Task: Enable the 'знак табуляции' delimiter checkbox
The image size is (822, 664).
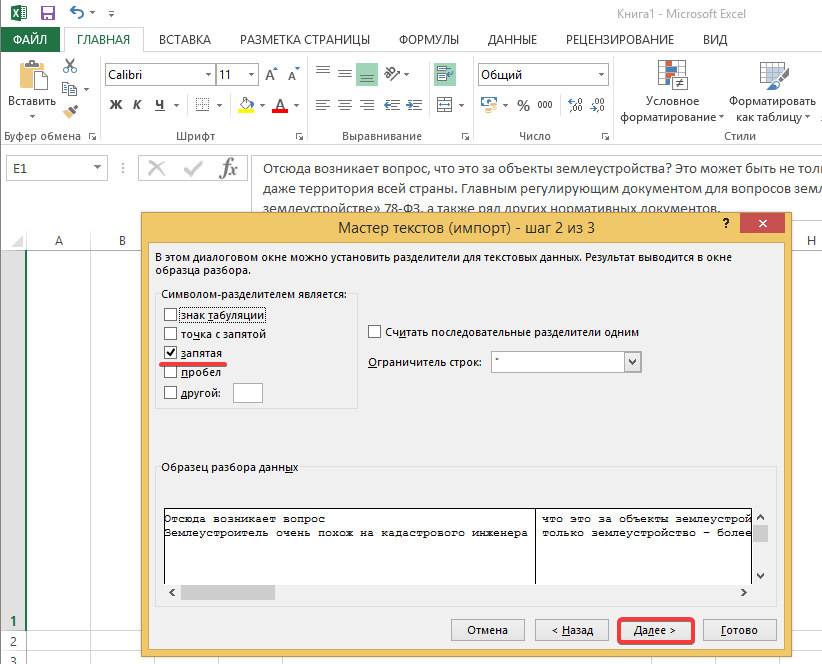Action: click(171, 316)
